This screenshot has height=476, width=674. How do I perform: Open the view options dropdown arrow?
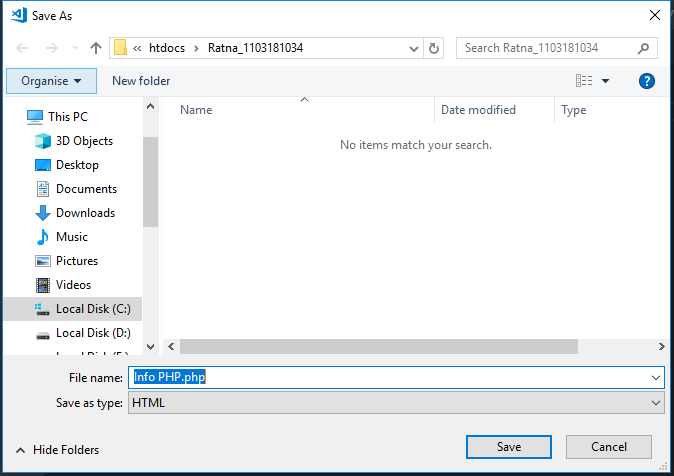605,81
